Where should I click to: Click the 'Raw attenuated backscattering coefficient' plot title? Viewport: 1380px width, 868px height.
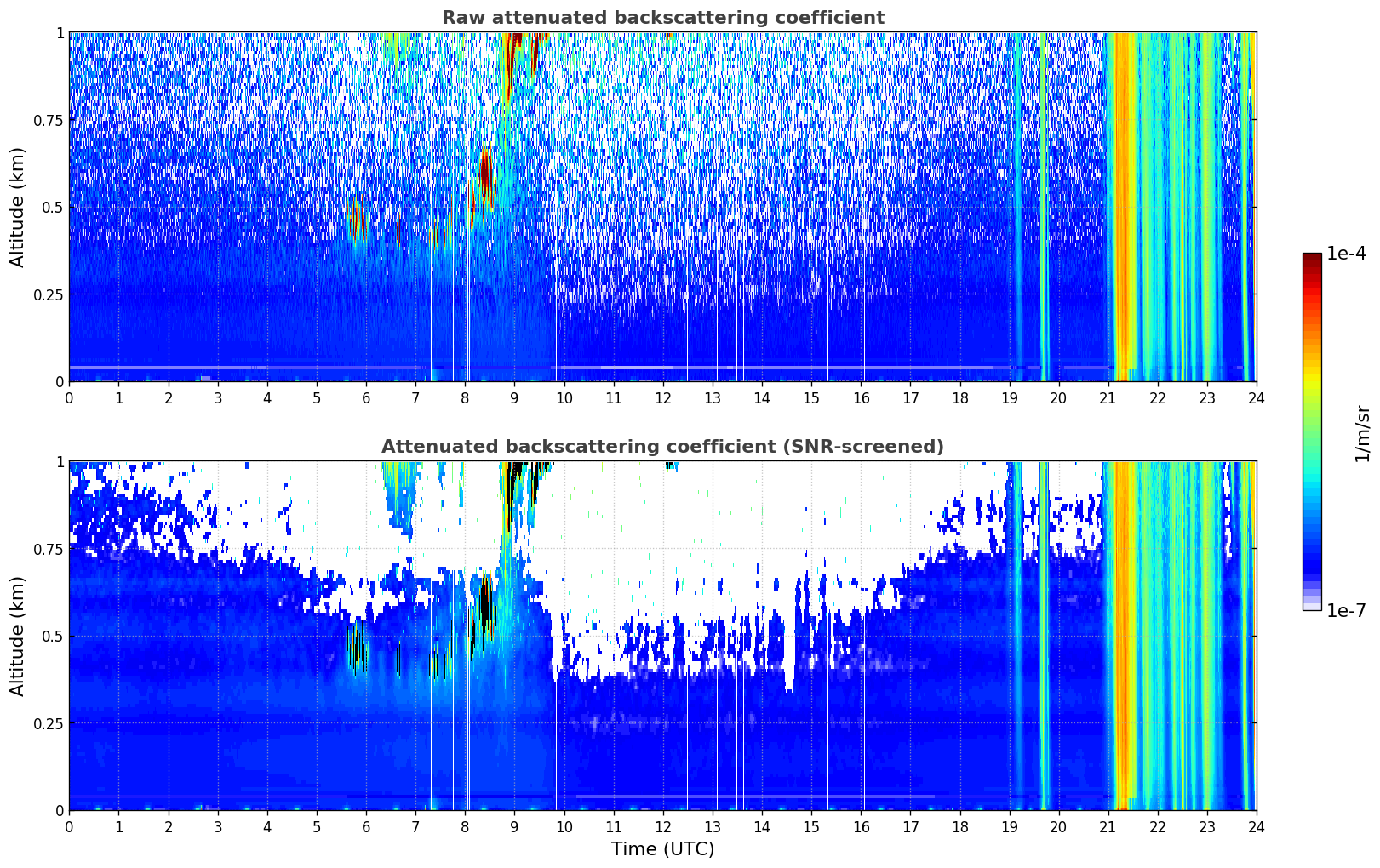(x=662, y=18)
